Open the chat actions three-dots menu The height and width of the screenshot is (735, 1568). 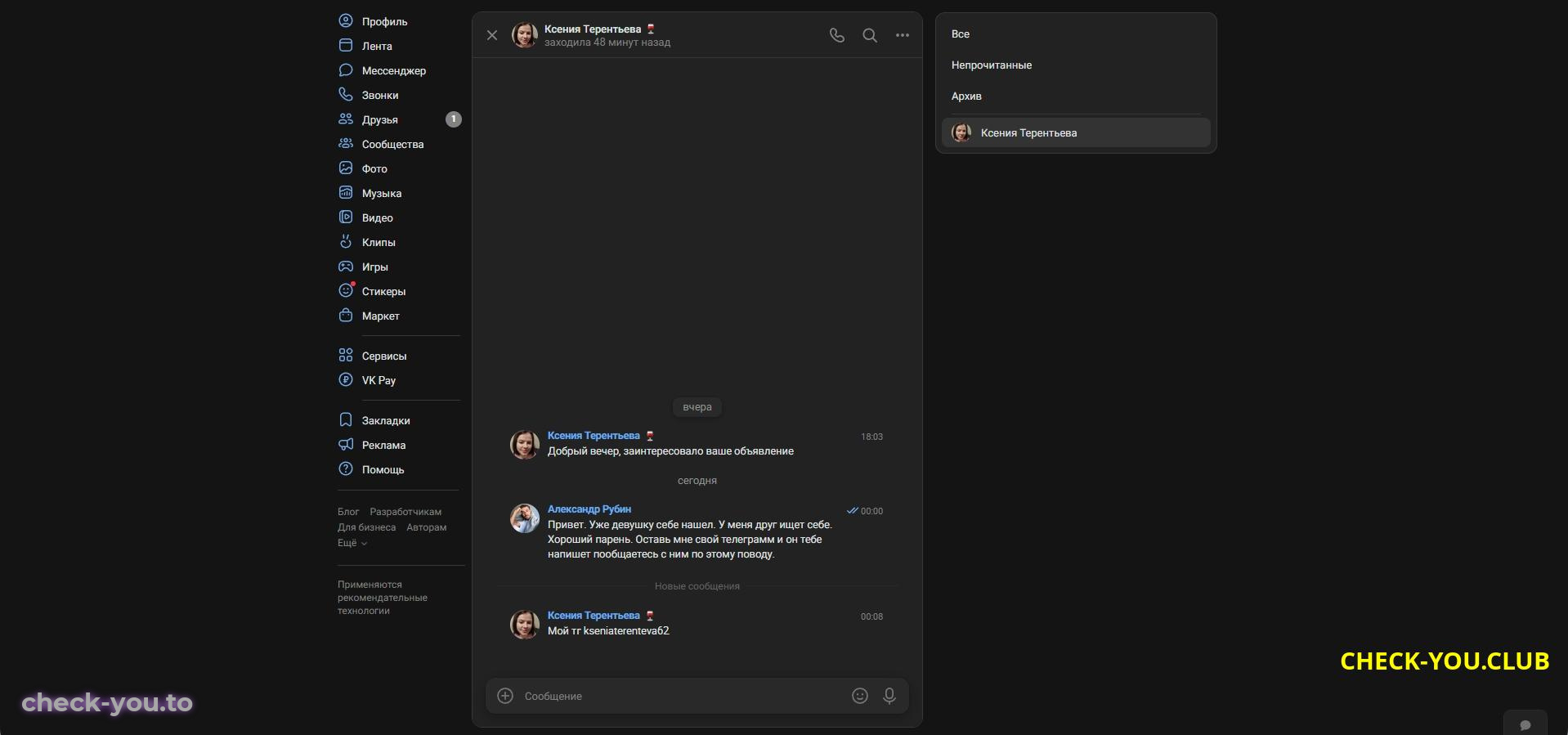(x=903, y=35)
